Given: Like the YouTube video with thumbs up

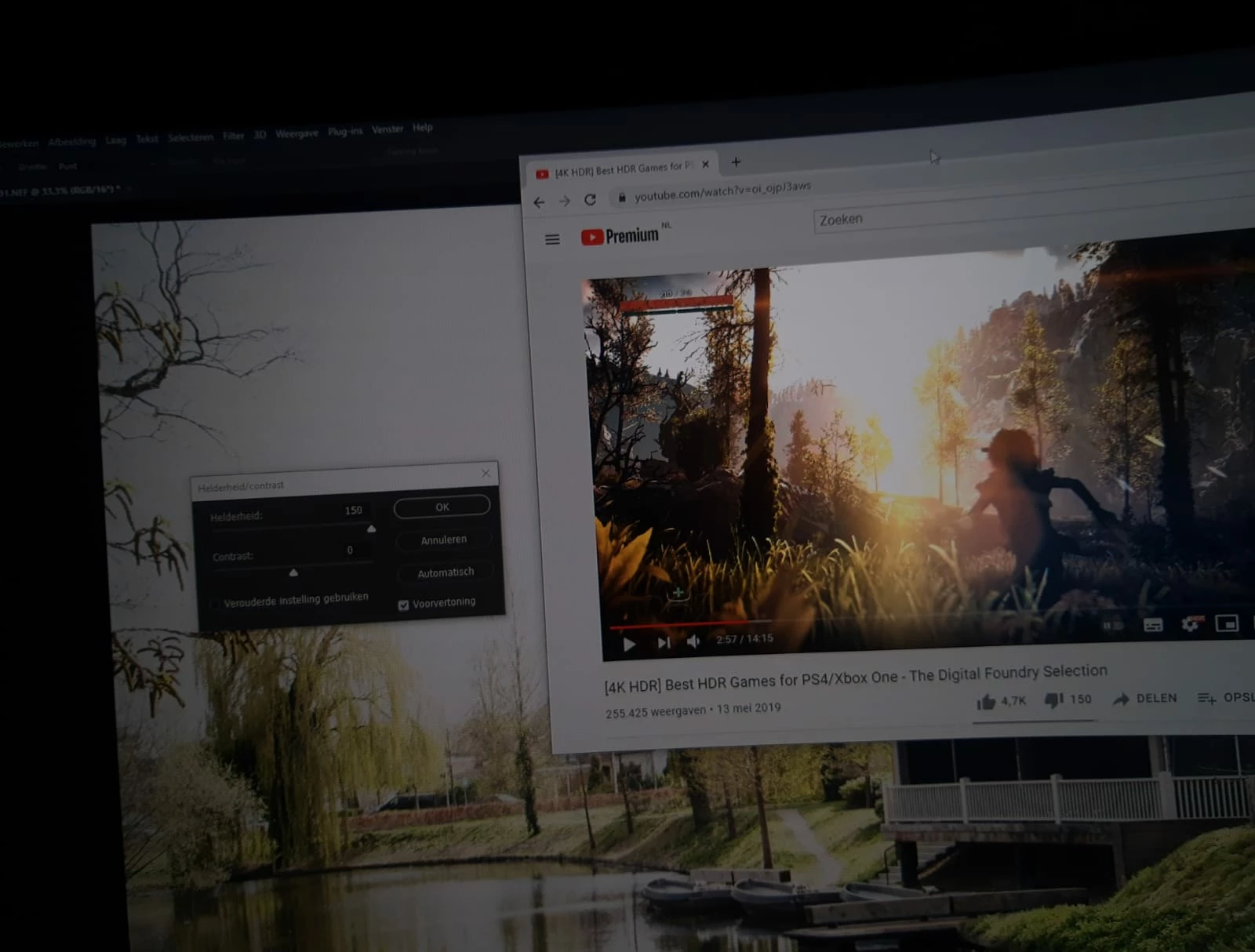Looking at the screenshot, I should [x=986, y=702].
